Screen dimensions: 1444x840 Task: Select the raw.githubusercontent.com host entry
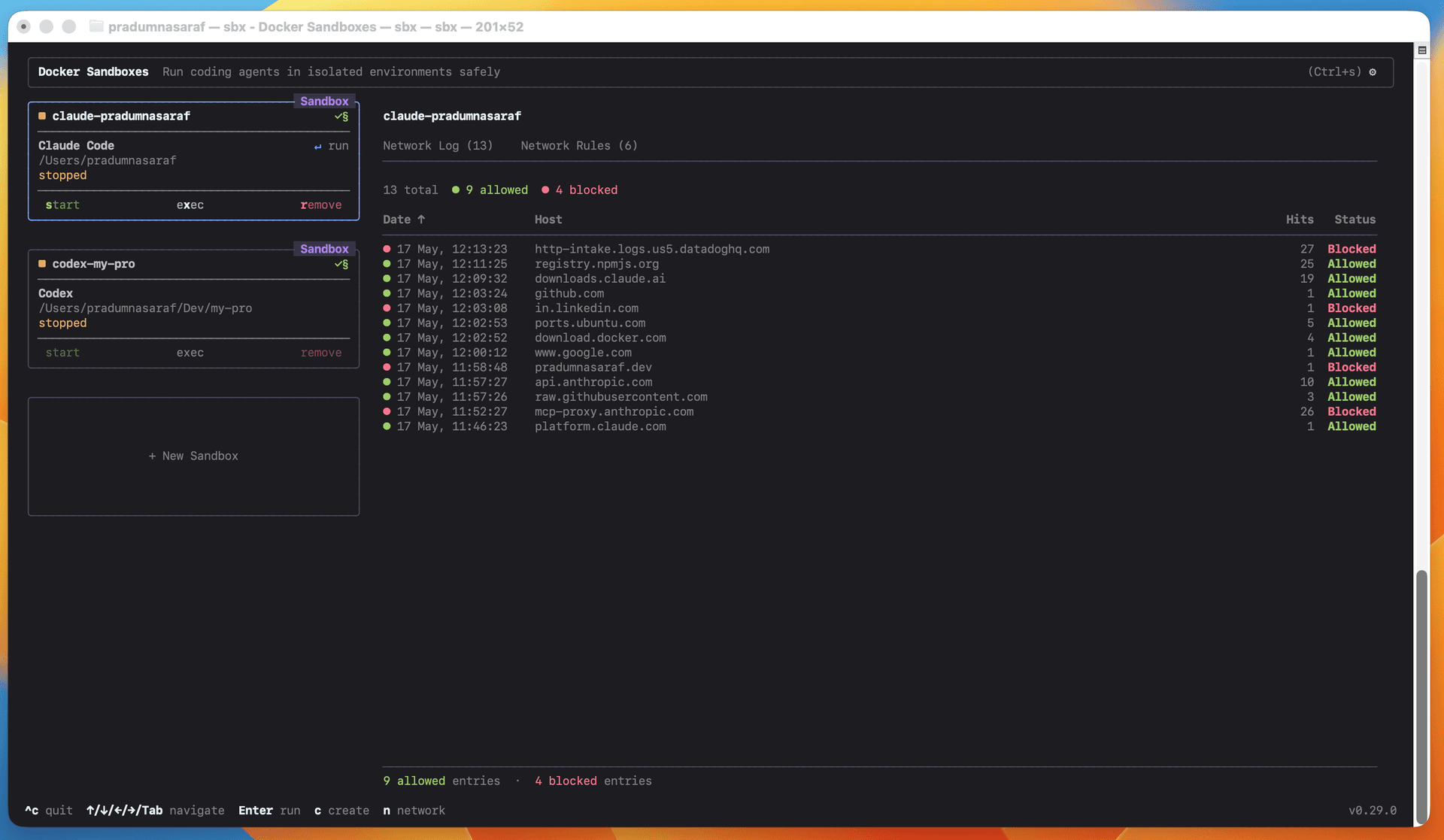[621, 397]
